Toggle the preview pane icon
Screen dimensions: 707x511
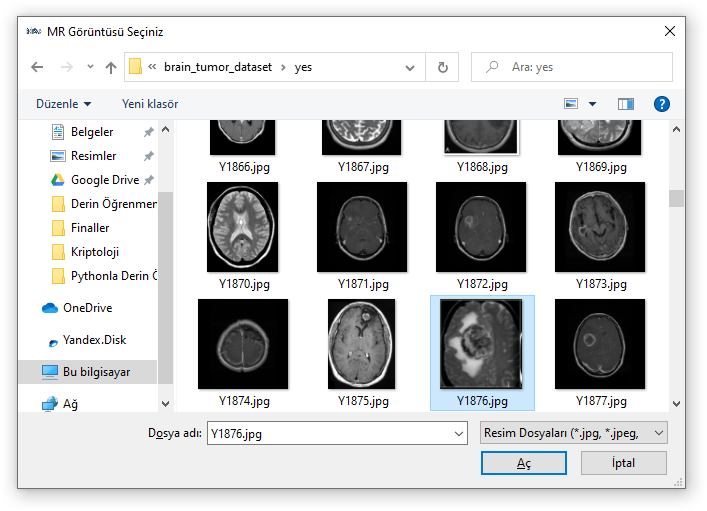tap(625, 104)
